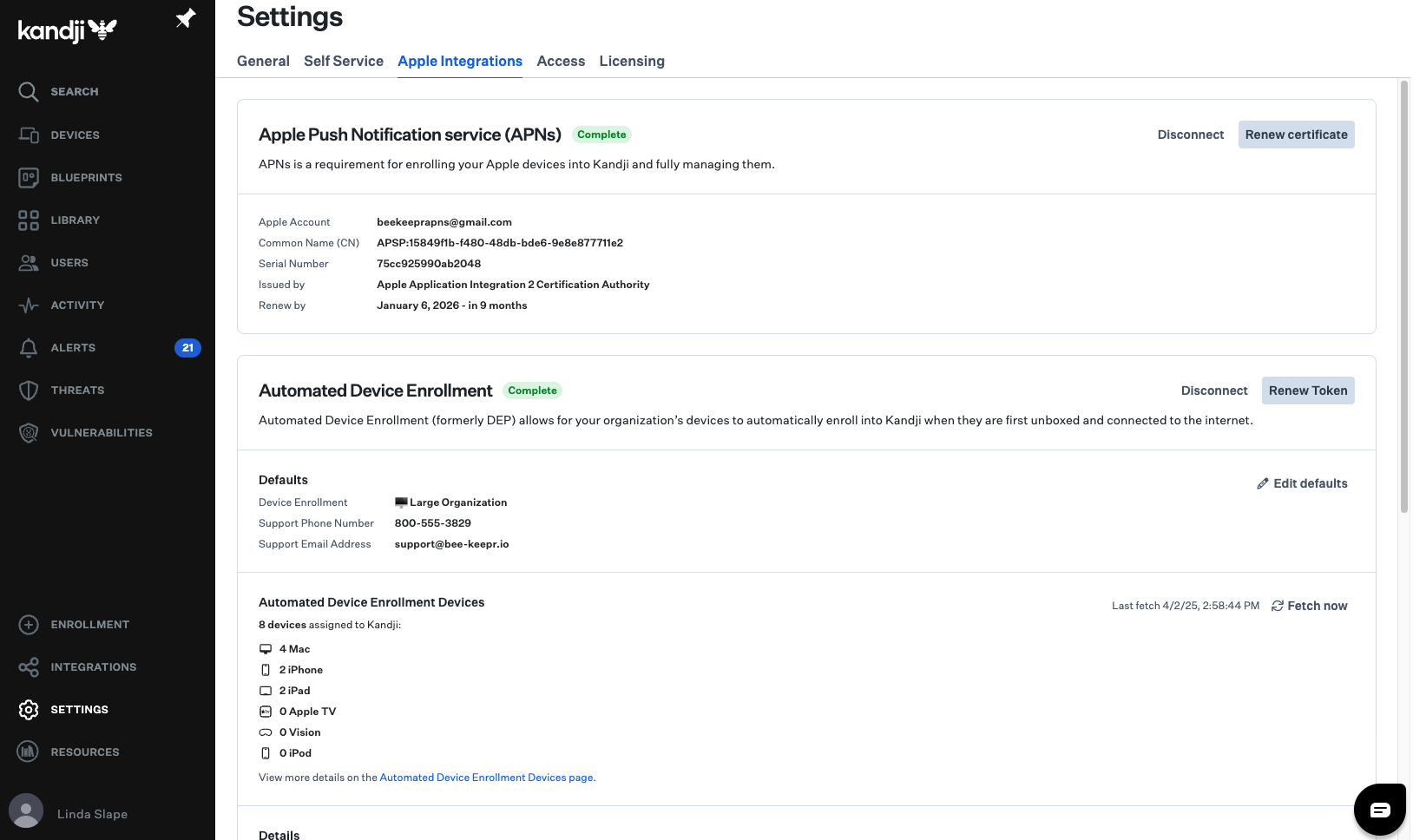Click serial number 75cc925990ab2048
The height and width of the screenshot is (840, 1413).
pyautogui.click(x=429, y=264)
